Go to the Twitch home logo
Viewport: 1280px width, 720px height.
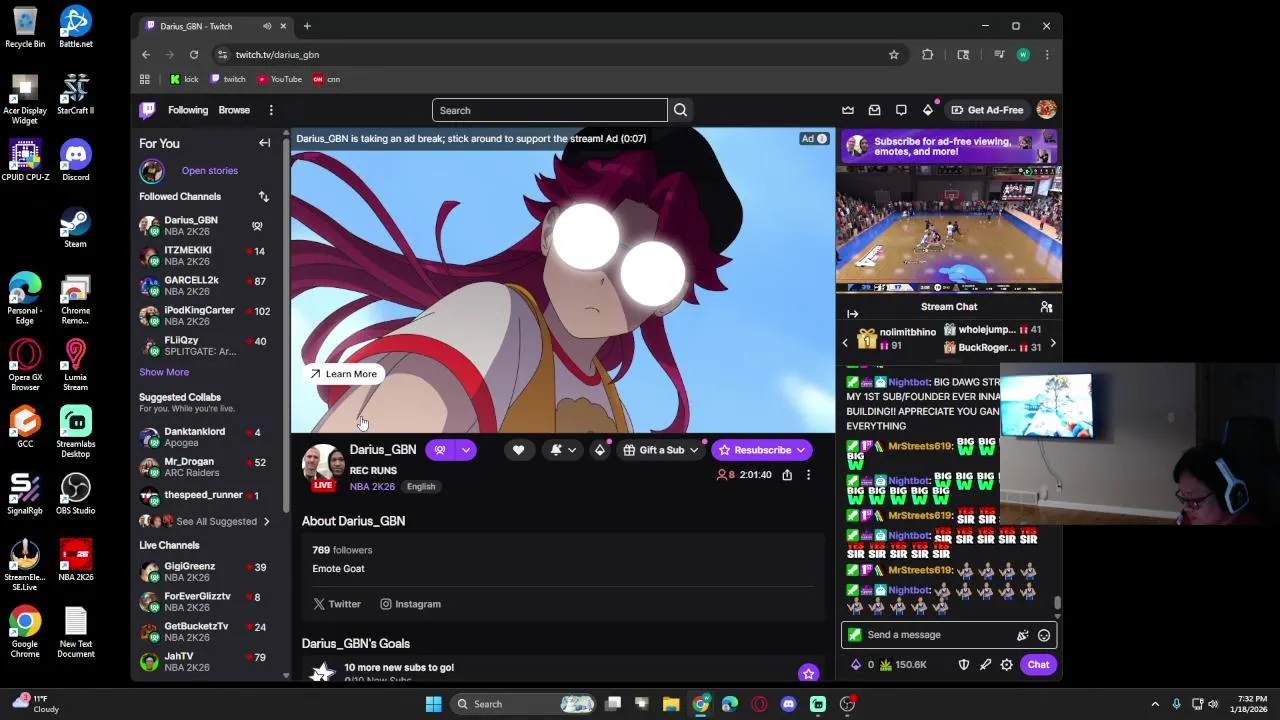pyautogui.click(x=148, y=110)
